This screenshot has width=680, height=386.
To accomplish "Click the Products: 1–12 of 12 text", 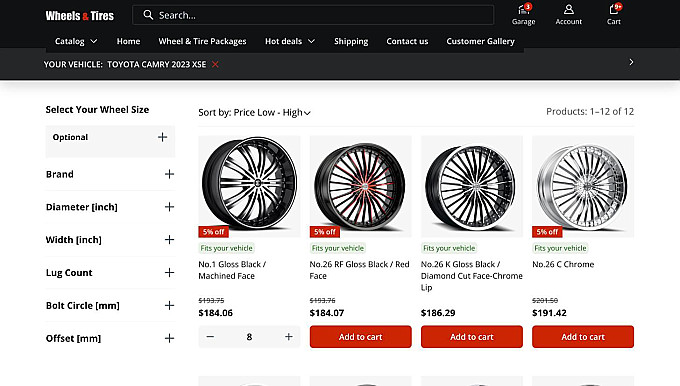I will point(590,111).
